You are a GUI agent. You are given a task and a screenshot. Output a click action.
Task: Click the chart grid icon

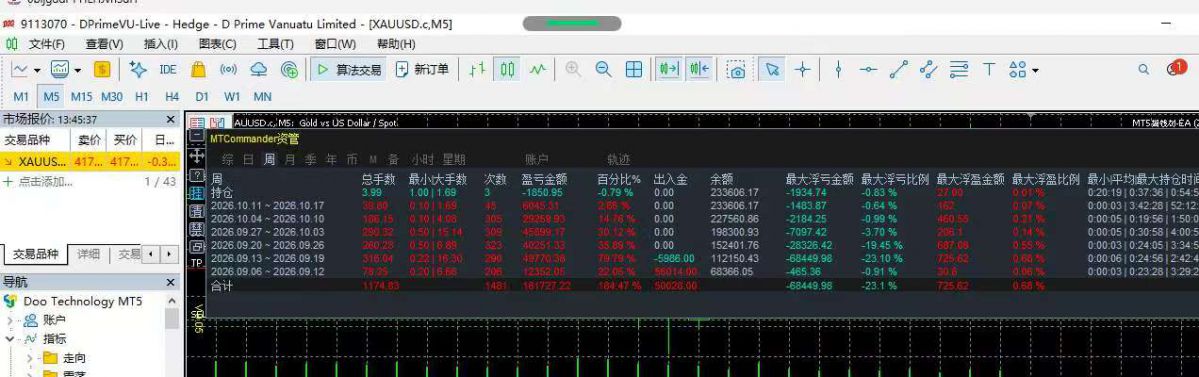[x=634, y=70]
